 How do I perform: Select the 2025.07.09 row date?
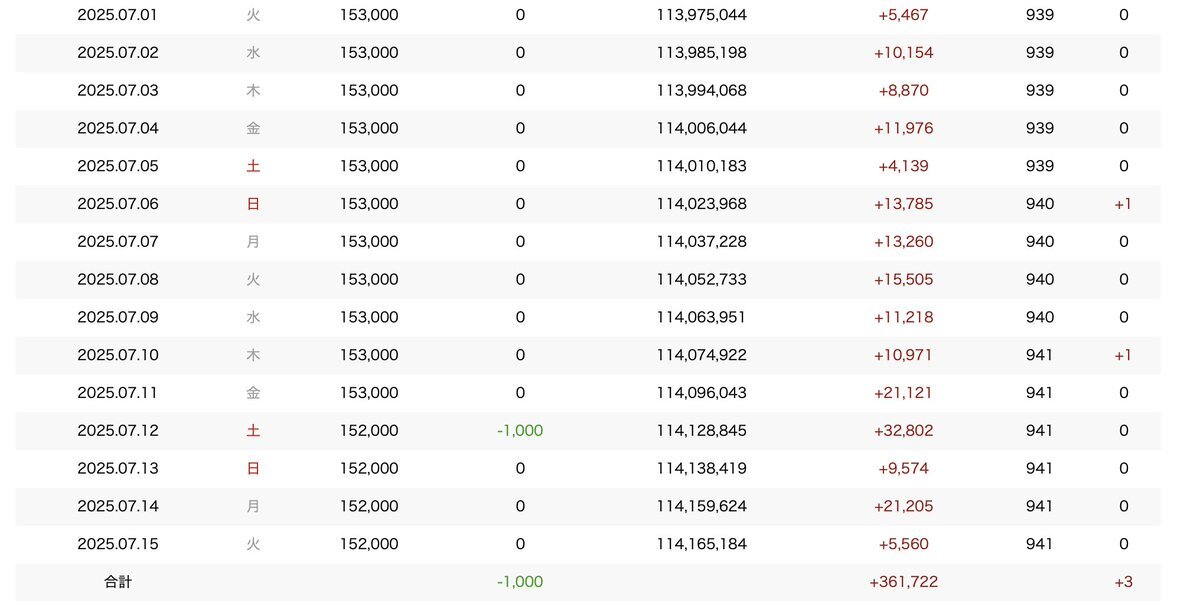pos(118,317)
